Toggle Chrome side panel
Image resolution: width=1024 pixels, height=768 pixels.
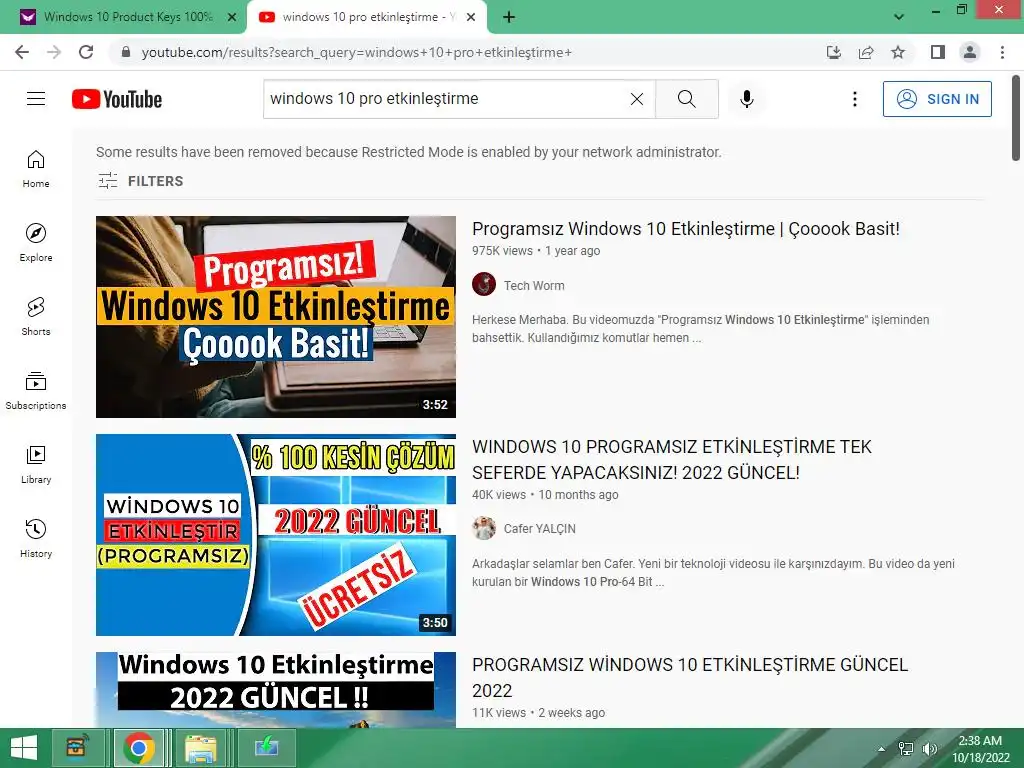pyautogui.click(x=938, y=52)
